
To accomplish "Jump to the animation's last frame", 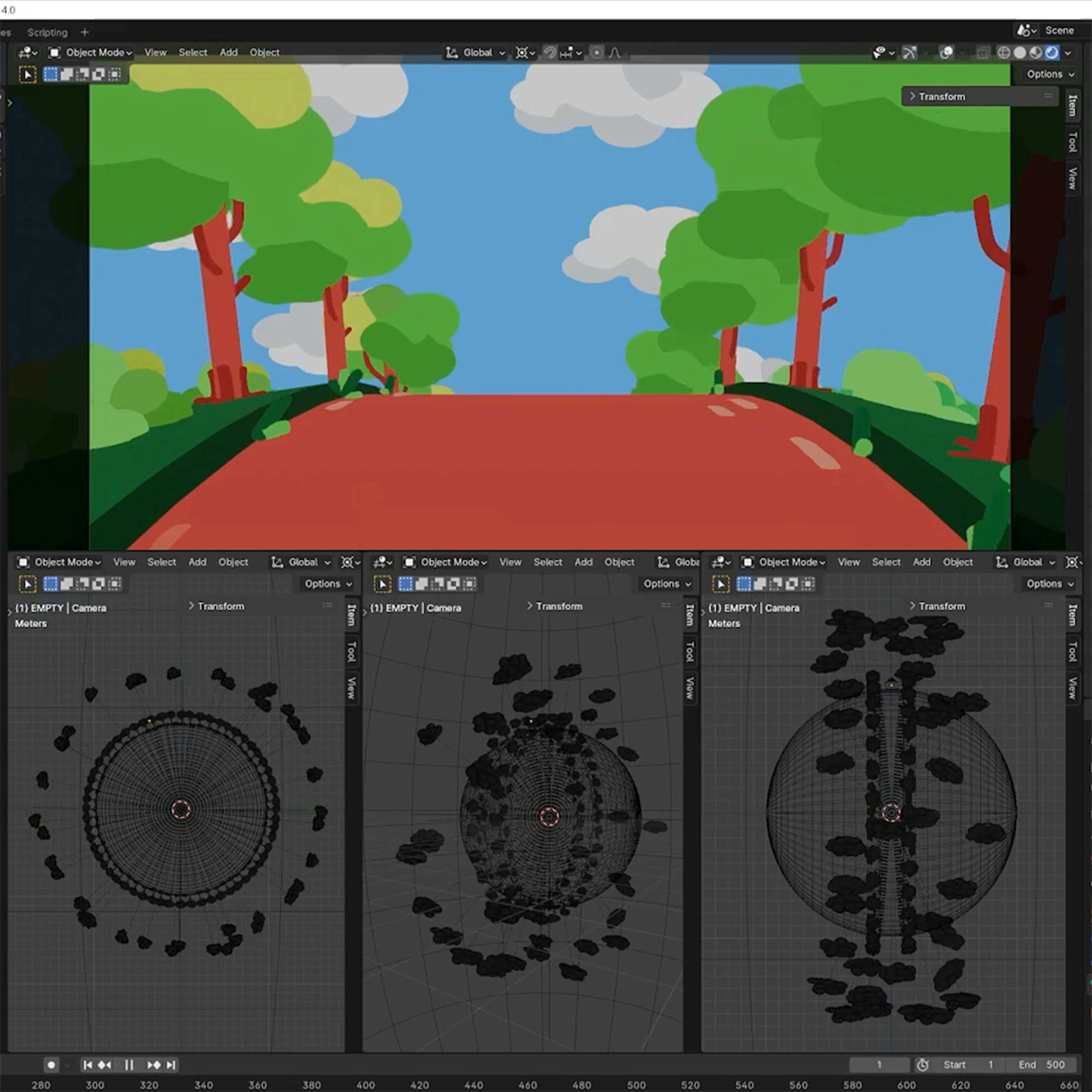I will tap(171, 1065).
